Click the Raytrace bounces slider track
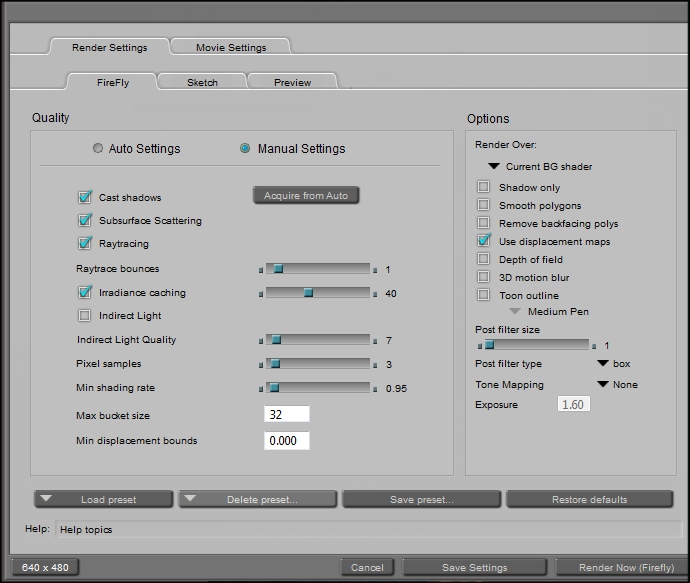Screen dimensions: 690x583 (x=320, y=269)
